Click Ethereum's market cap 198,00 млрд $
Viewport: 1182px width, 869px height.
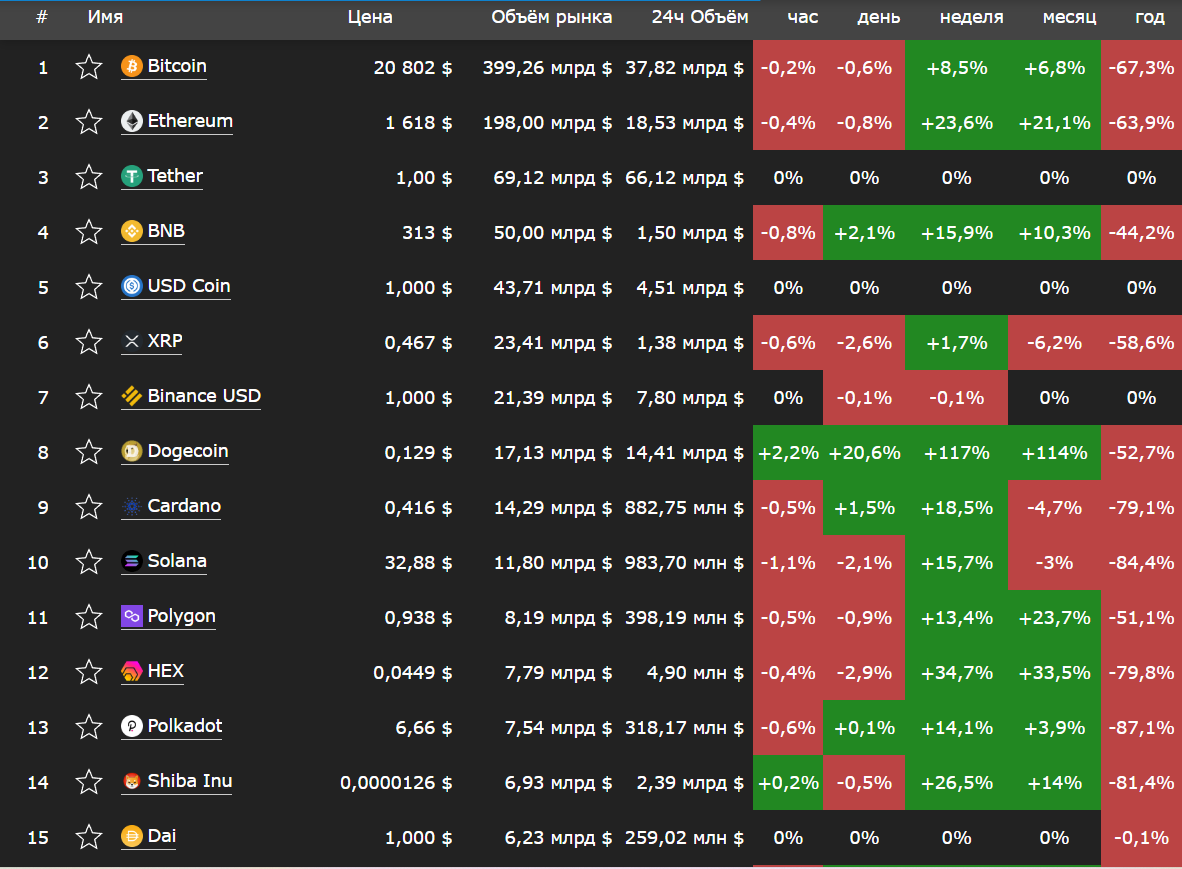point(547,123)
